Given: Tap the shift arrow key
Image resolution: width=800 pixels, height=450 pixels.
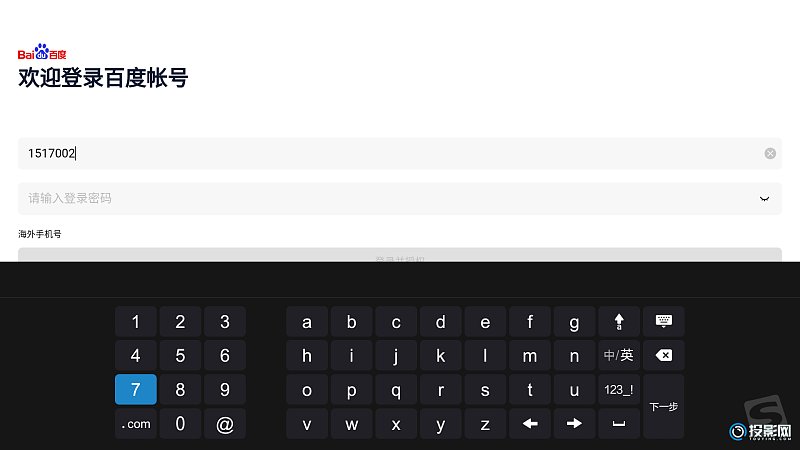Looking at the screenshot, I should click(x=619, y=321).
